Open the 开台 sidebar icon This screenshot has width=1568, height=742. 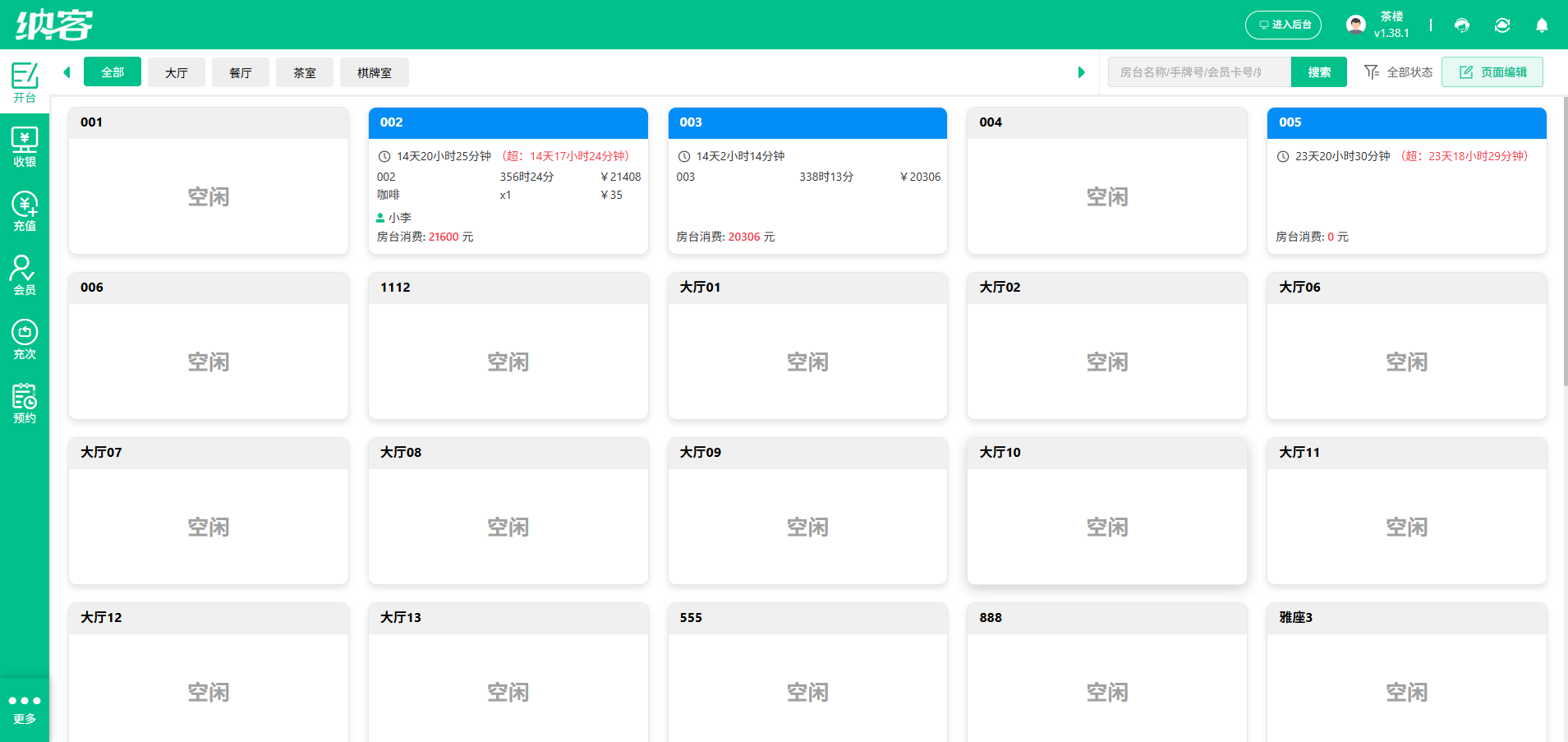(x=25, y=82)
